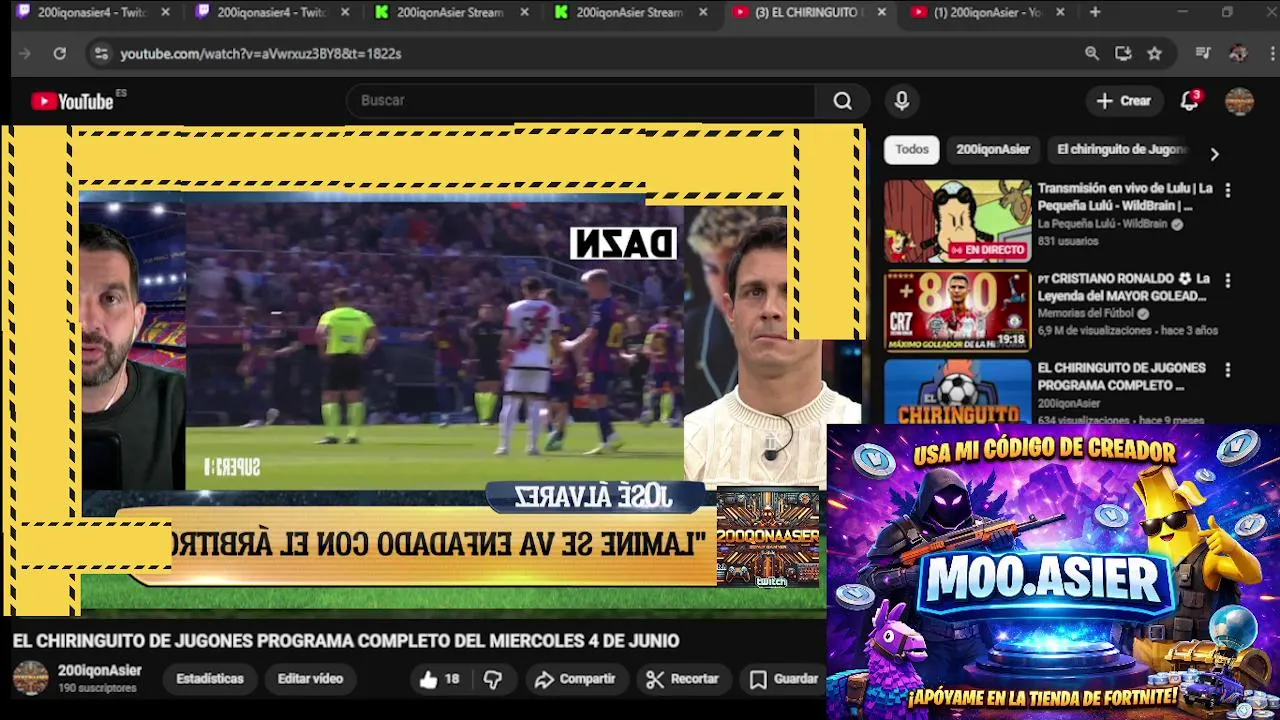Image resolution: width=1280 pixels, height=720 pixels.
Task: Start voice search with microphone icon
Action: point(901,101)
